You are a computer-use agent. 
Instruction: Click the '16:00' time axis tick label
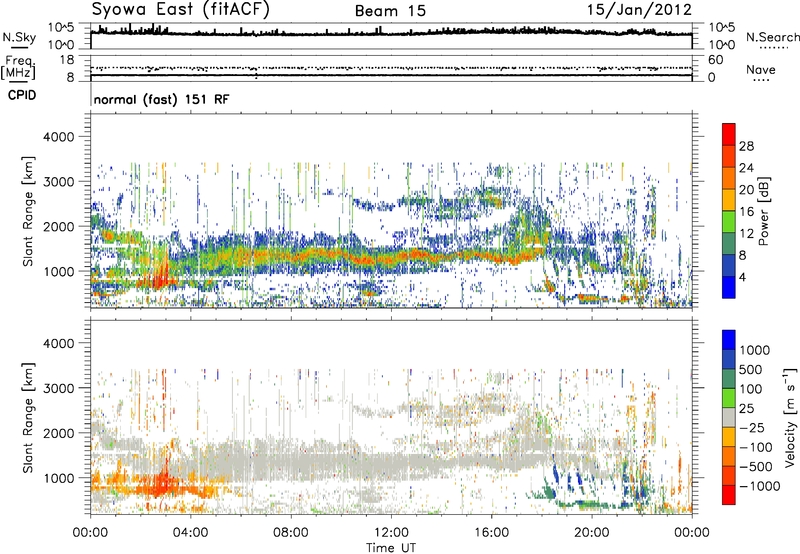[491, 533]
